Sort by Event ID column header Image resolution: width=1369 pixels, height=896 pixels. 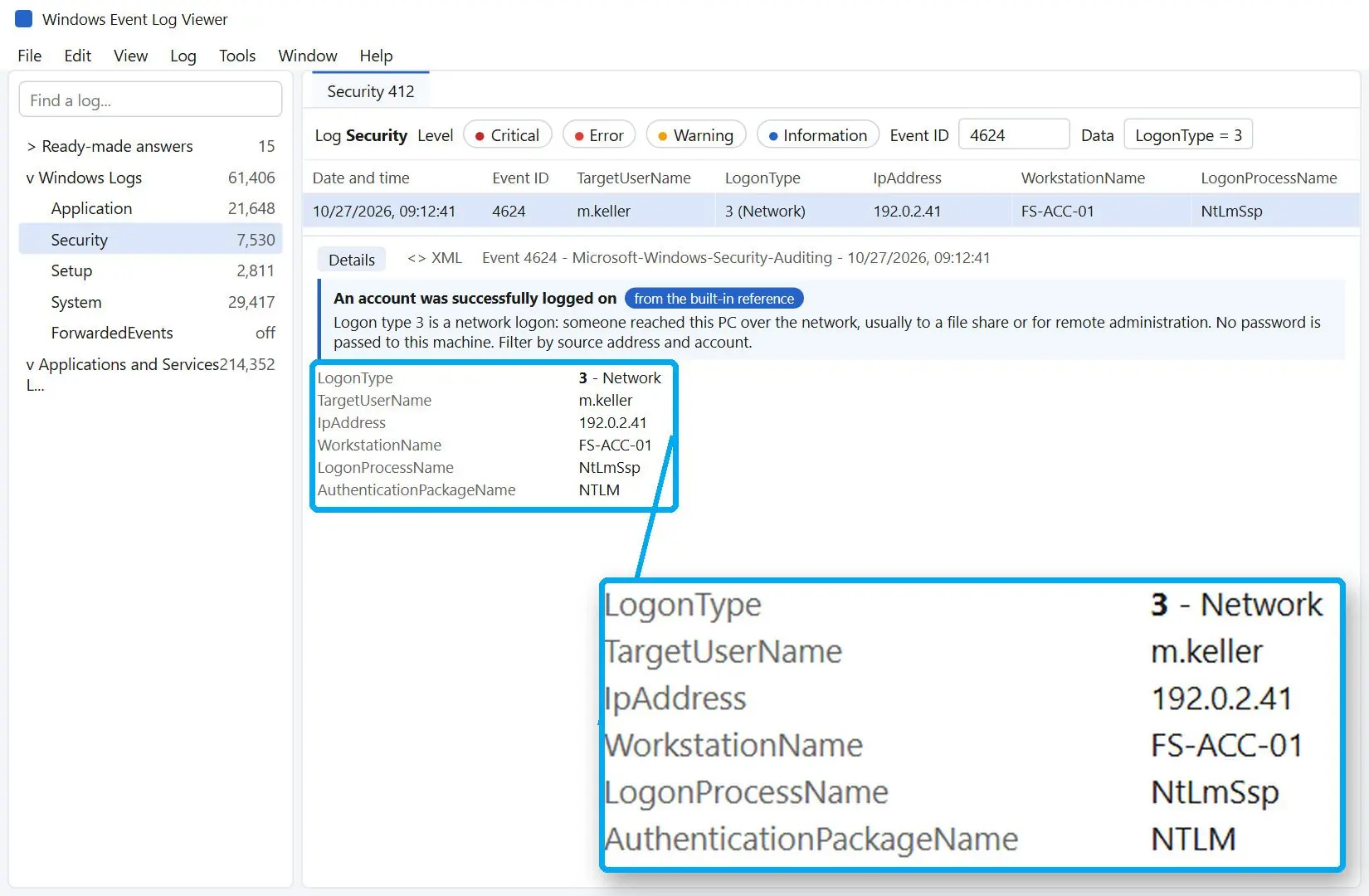click(x=520, y=178)
